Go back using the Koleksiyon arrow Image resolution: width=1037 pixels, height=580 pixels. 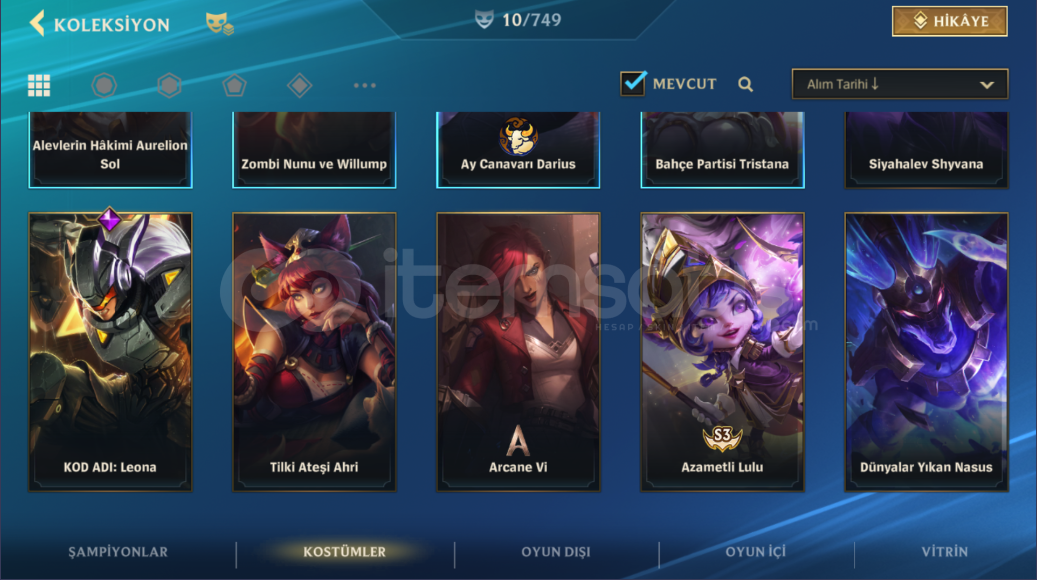pyautogui.click(x=37, y=24)
